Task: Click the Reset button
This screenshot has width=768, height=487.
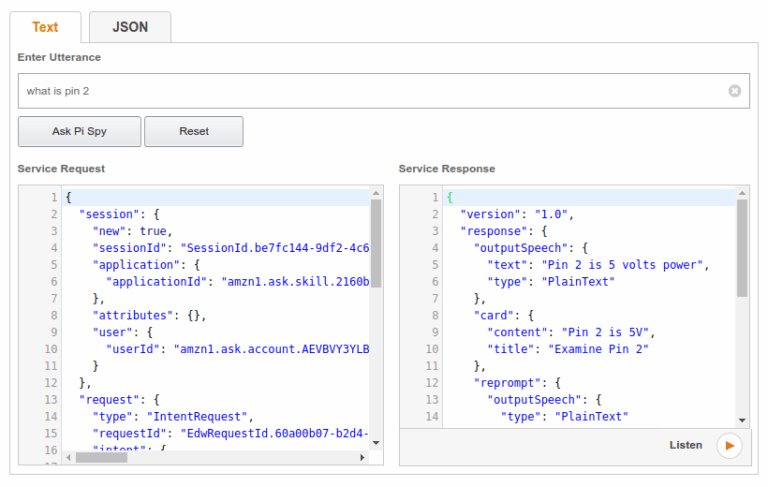Action: coord(193,131)
